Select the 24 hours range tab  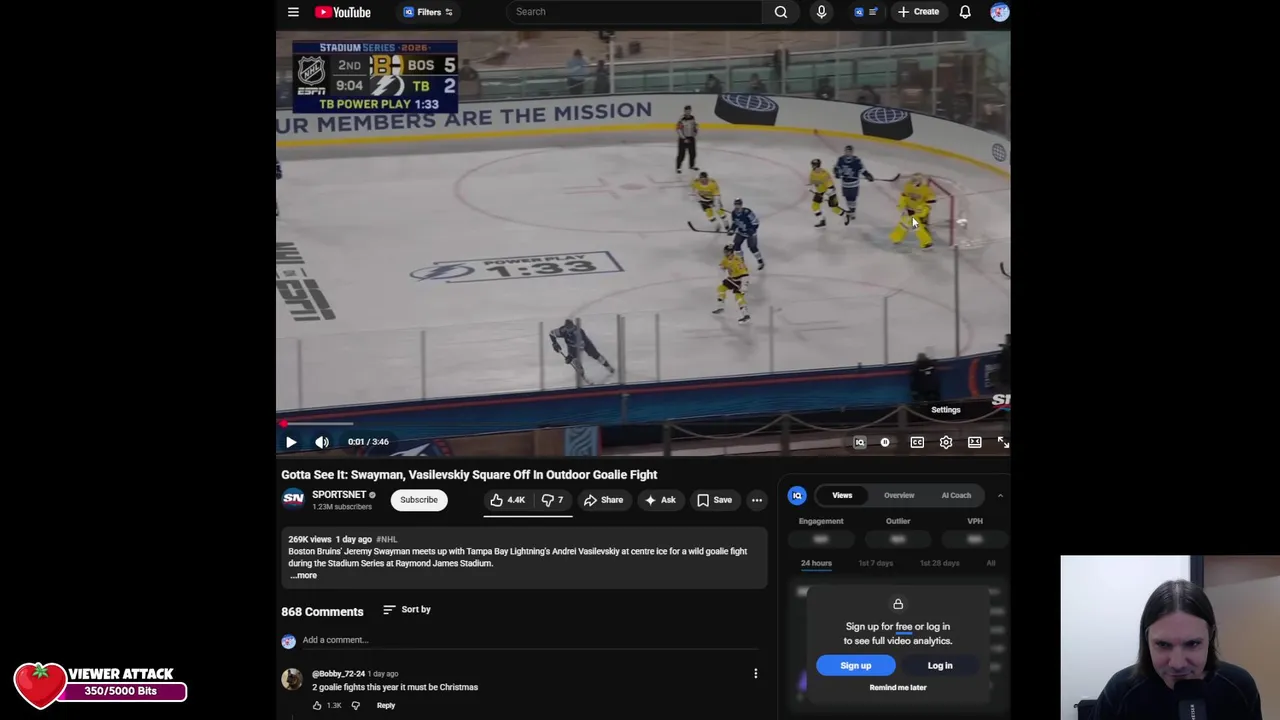pyautogui.click(x=816, y=563)
